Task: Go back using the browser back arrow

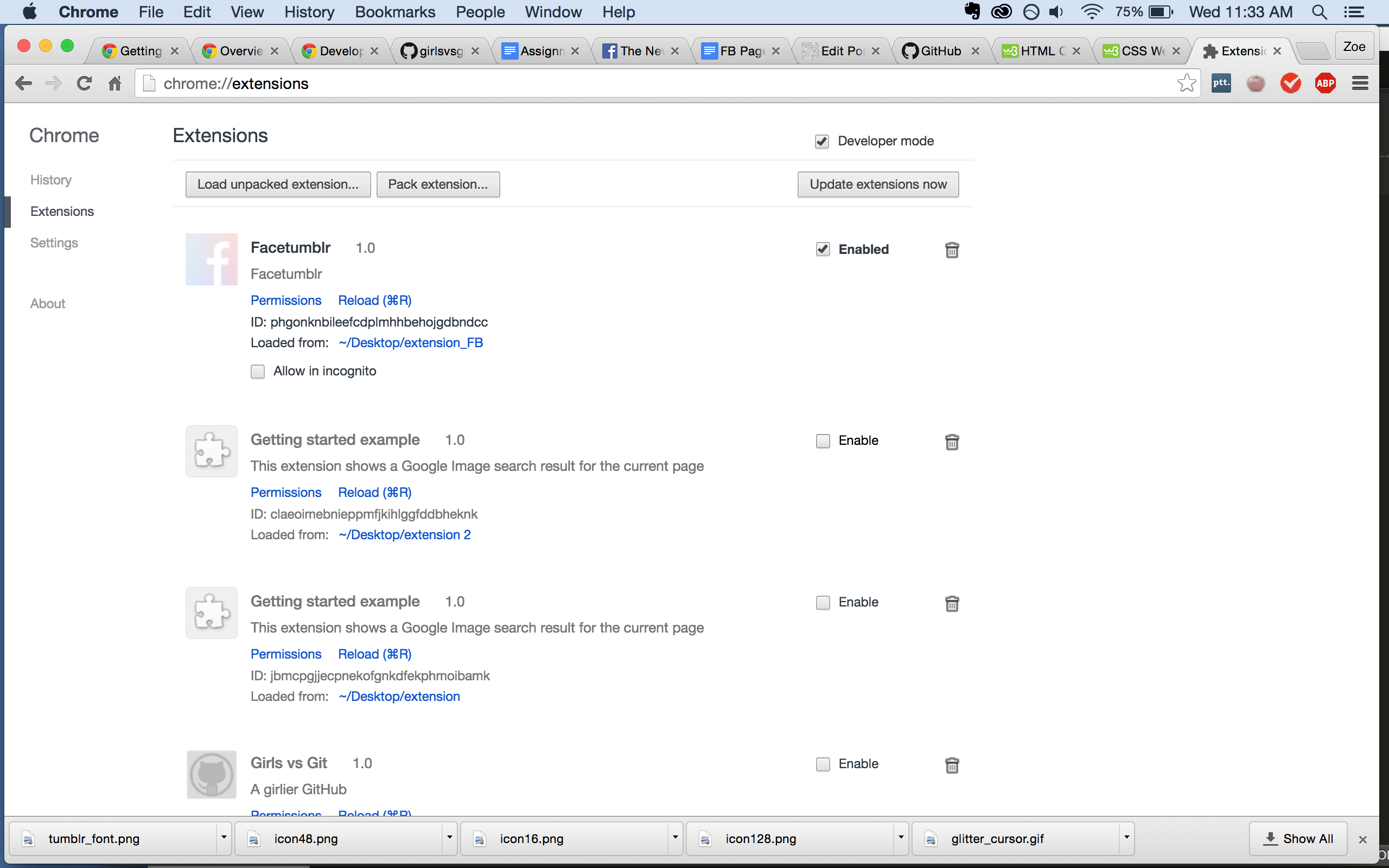Action: [x=23, y=84]
